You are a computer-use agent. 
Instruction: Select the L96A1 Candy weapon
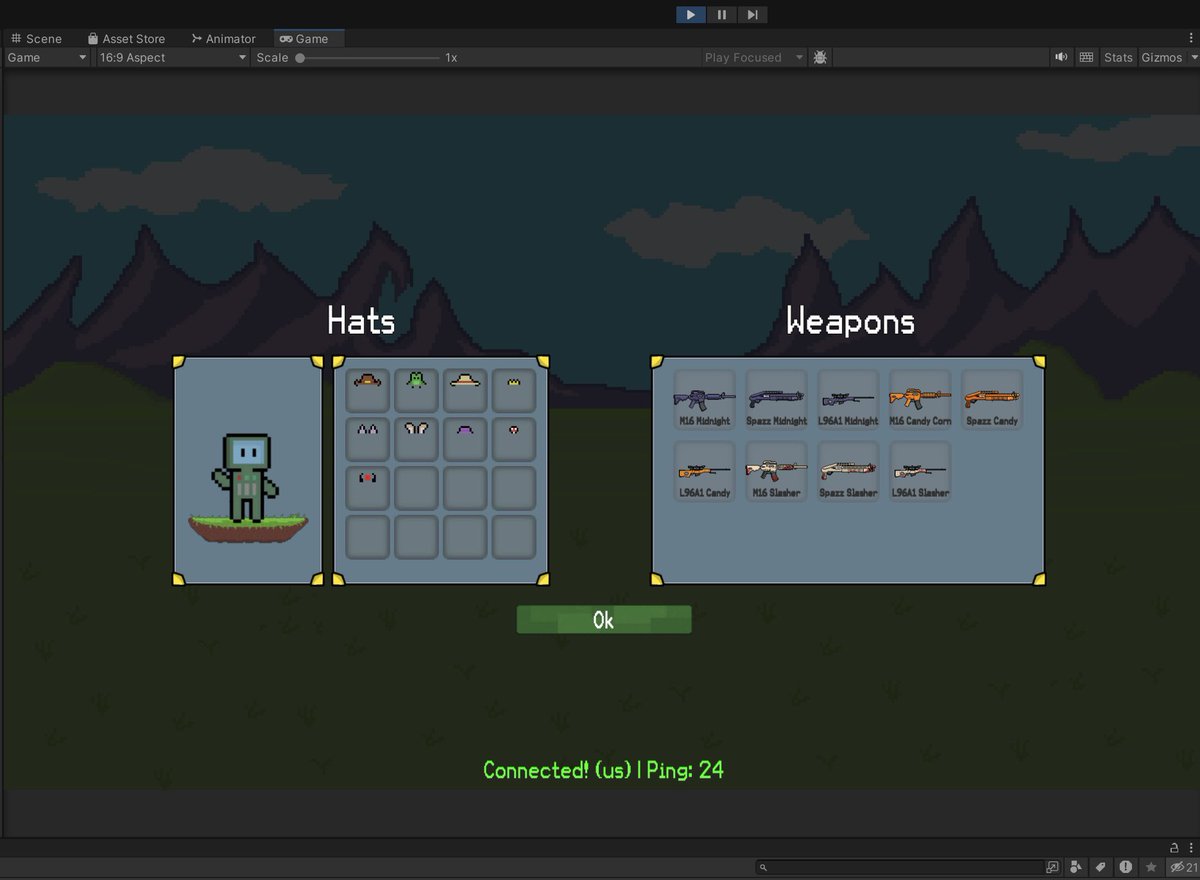[x=705, y=472]
